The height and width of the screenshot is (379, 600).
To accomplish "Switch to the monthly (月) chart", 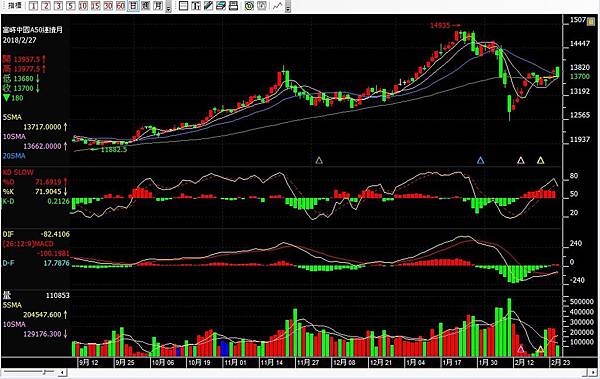I will tap(158, 6).
